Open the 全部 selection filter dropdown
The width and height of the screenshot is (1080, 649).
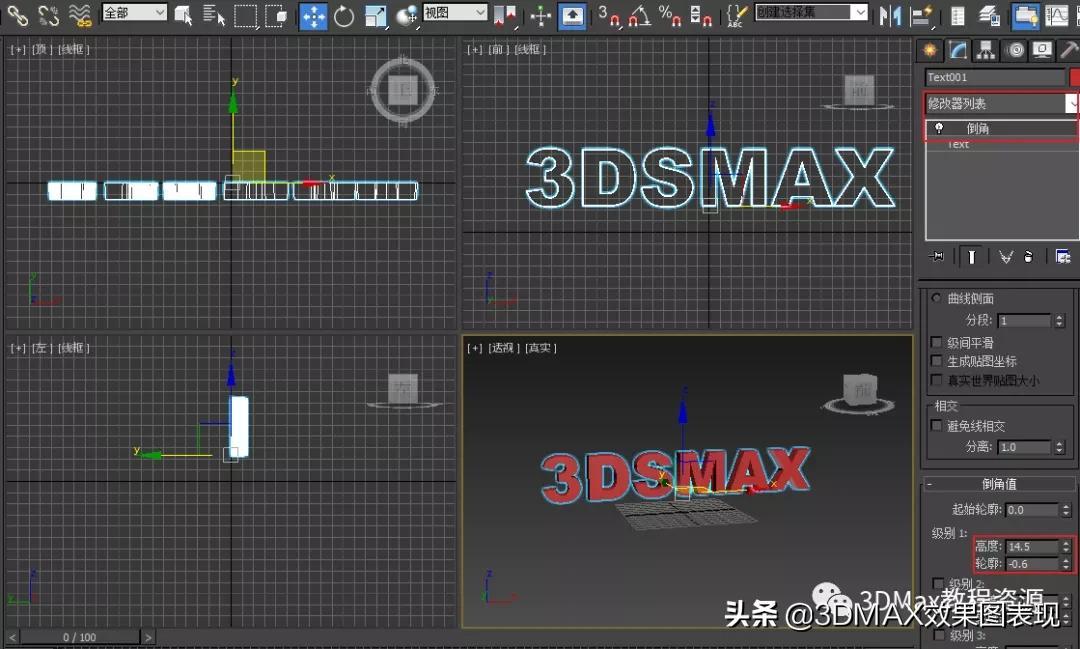point(134,12)
